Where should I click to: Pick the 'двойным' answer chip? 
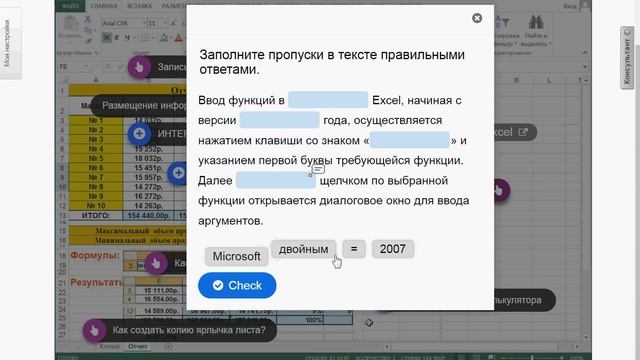[x=303, y=249]
